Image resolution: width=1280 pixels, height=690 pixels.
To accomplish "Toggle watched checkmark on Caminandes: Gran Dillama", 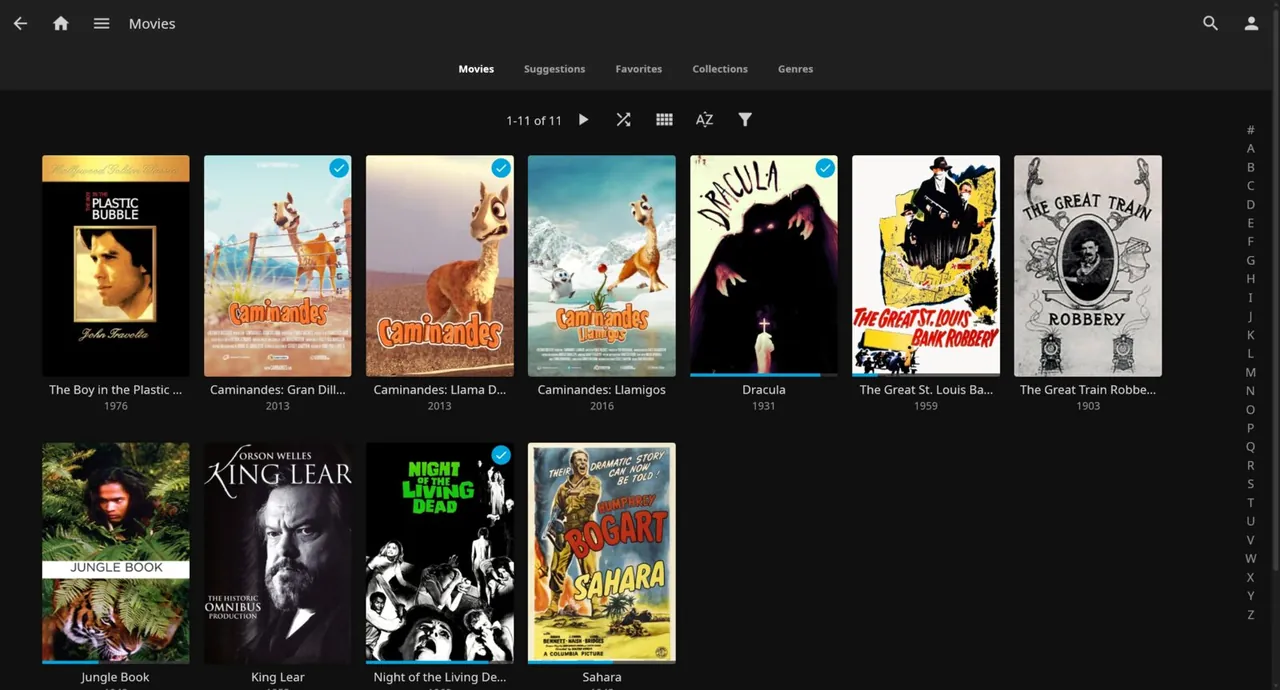I will click(x=339, y=168).
